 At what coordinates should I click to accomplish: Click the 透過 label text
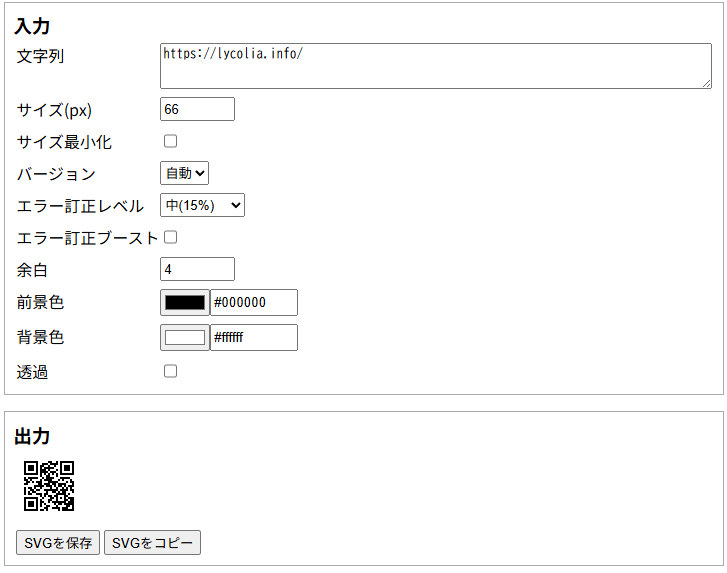pos(32,372)
